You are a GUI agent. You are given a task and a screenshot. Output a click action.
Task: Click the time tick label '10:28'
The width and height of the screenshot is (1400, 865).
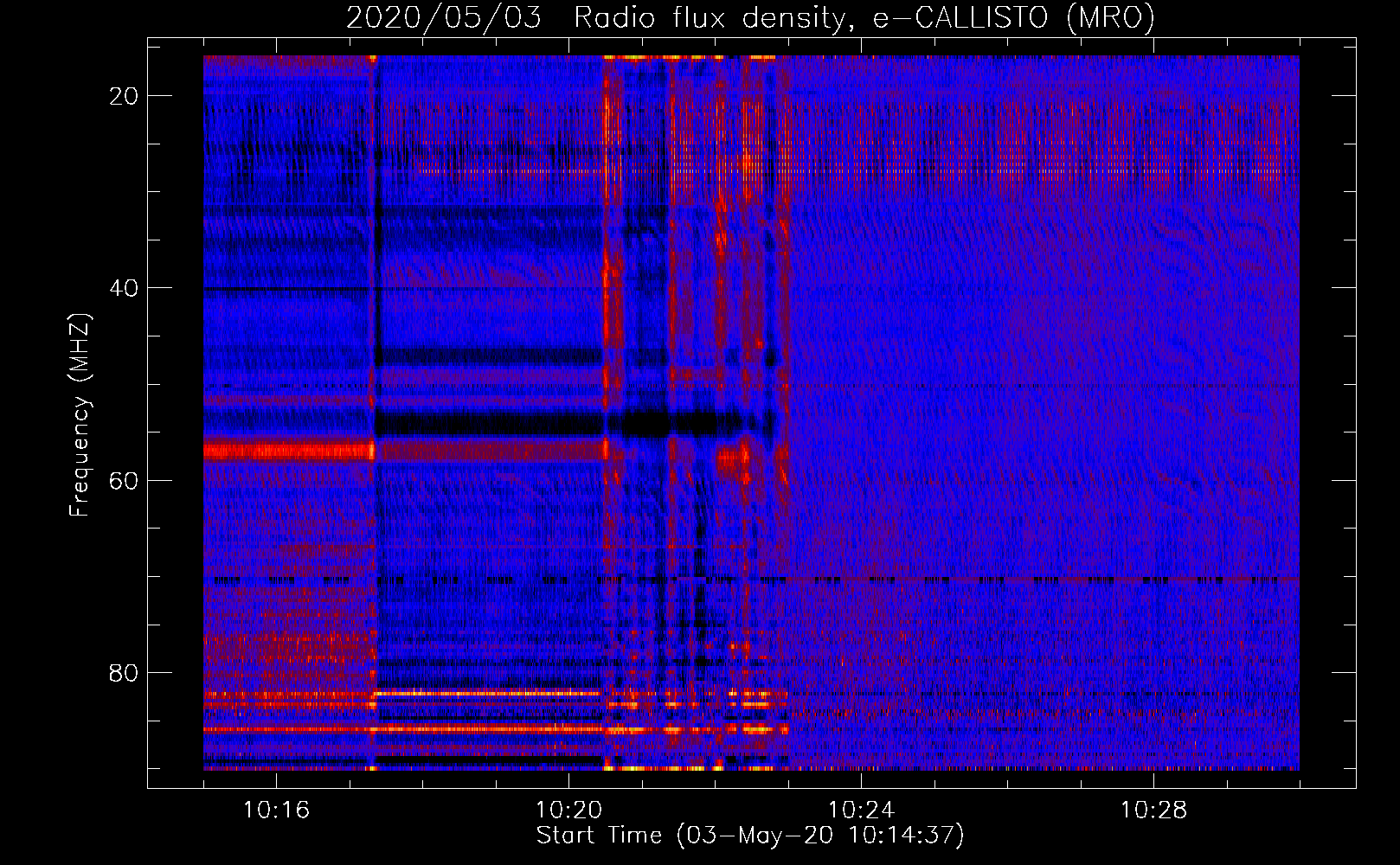[x=1153, y=810]
